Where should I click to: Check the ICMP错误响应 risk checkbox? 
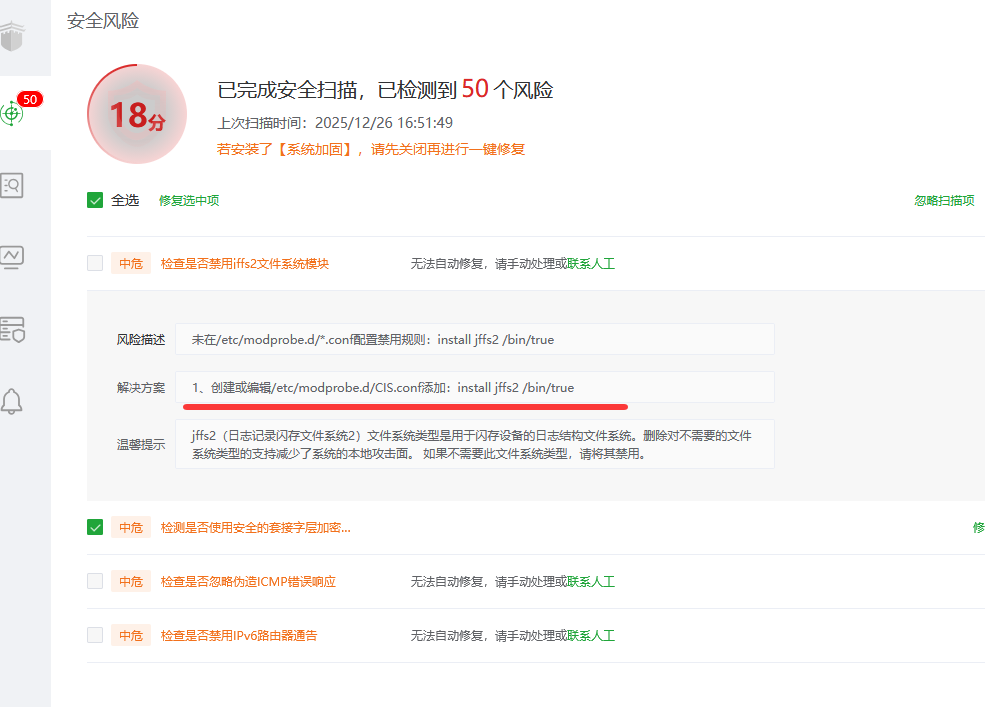click(x=95, y=581)
